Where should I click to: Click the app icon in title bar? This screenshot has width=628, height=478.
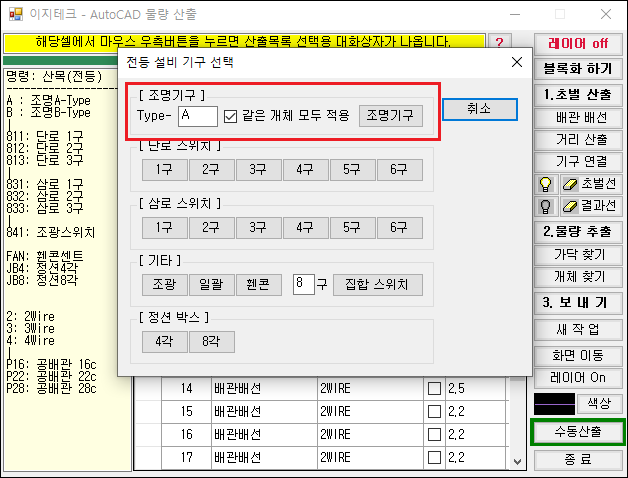pyautogui.click(x=16, y=14)
